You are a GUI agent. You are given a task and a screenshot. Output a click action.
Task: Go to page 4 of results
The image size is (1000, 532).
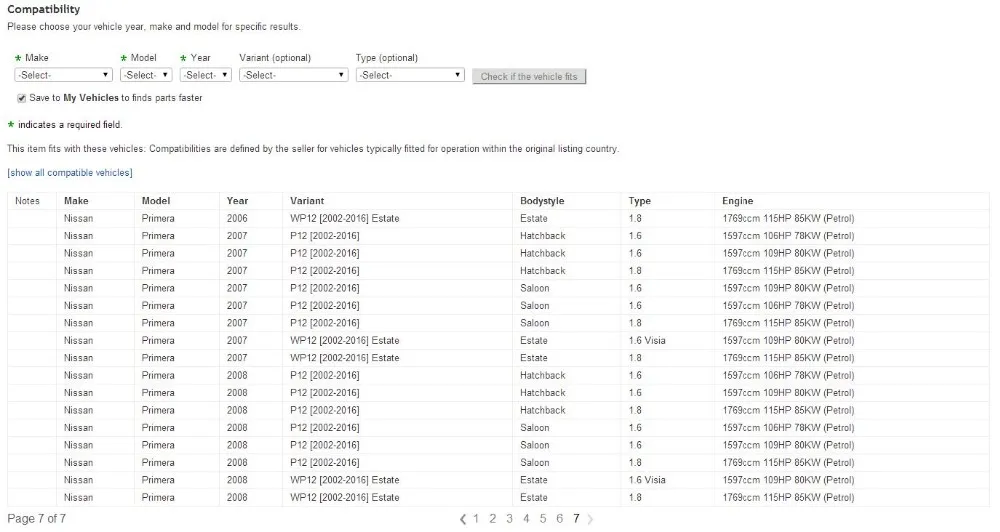tap(526, 519)
